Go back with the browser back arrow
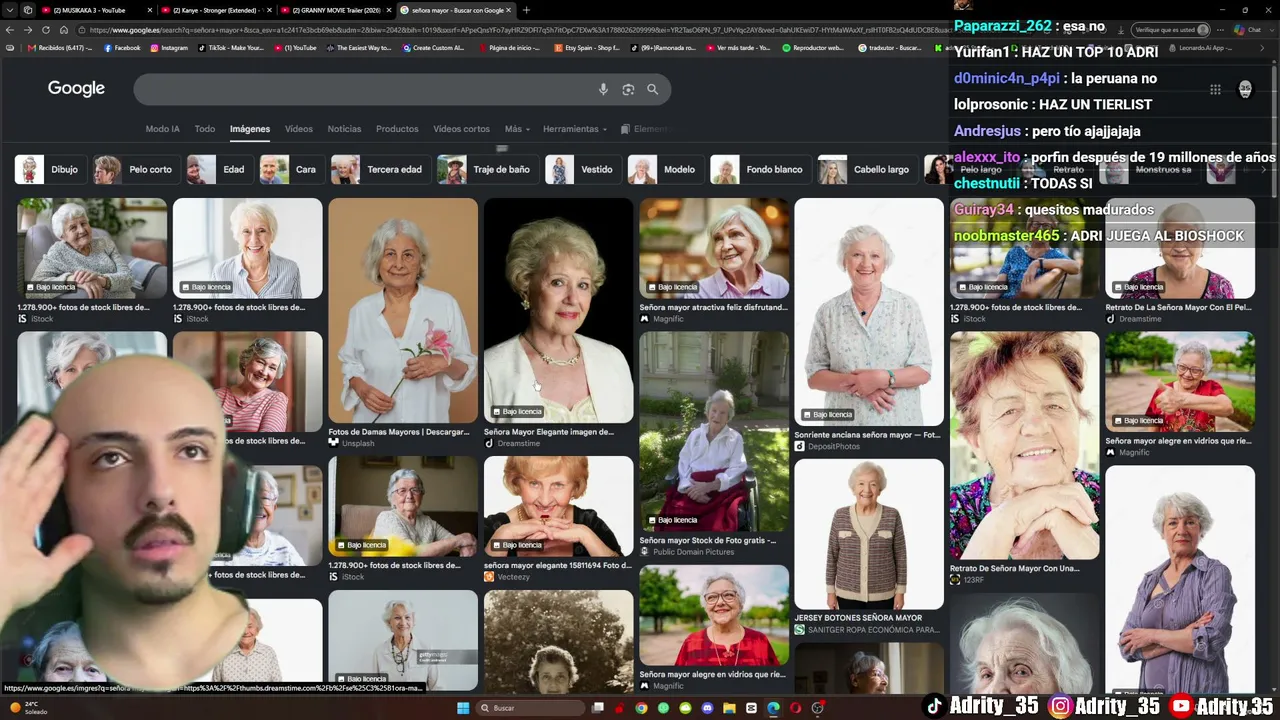The width and height of the screenshot is (1280, 720). tap(10, 30)
